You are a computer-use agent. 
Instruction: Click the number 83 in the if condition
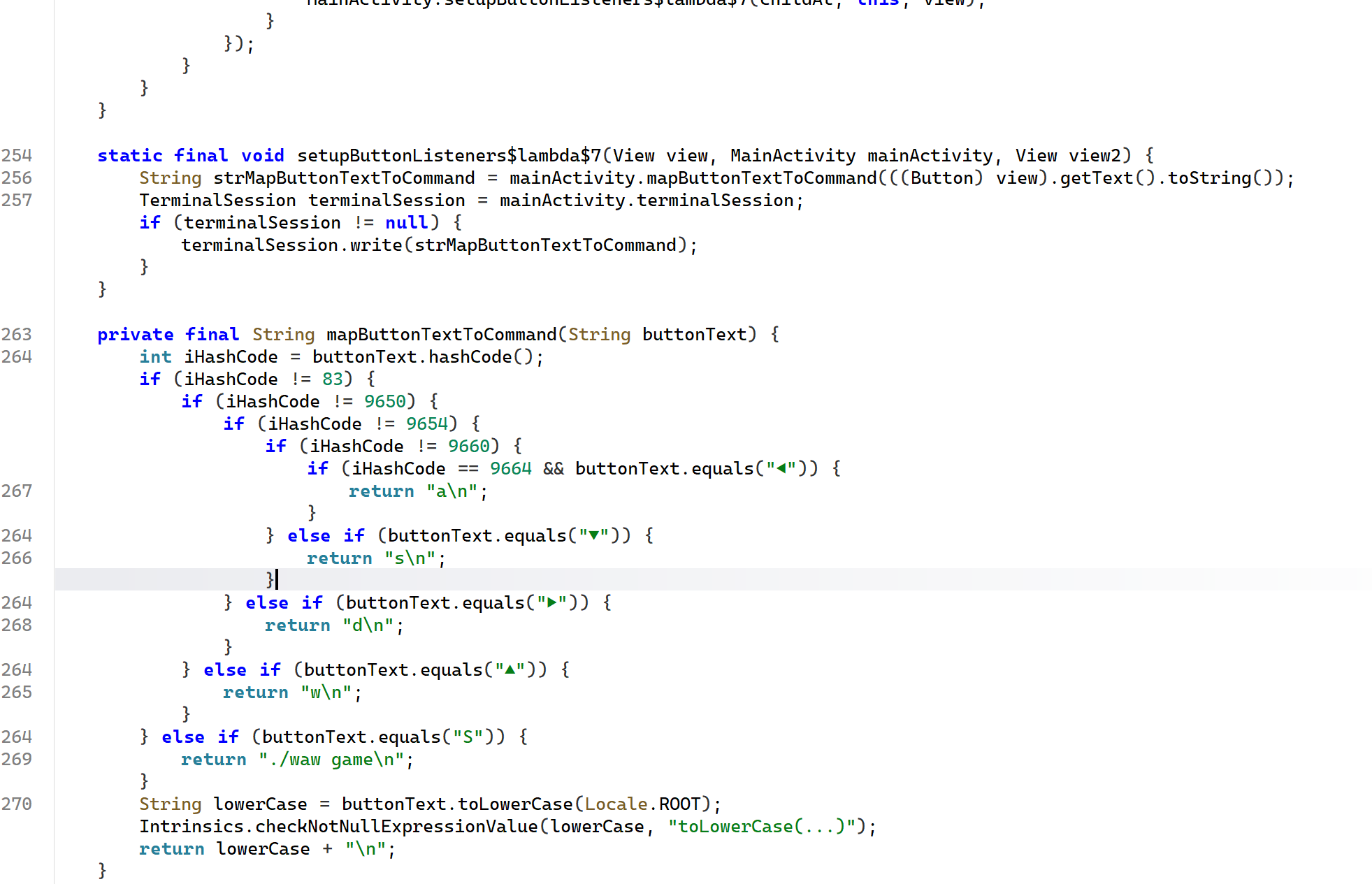coord(332,379)
